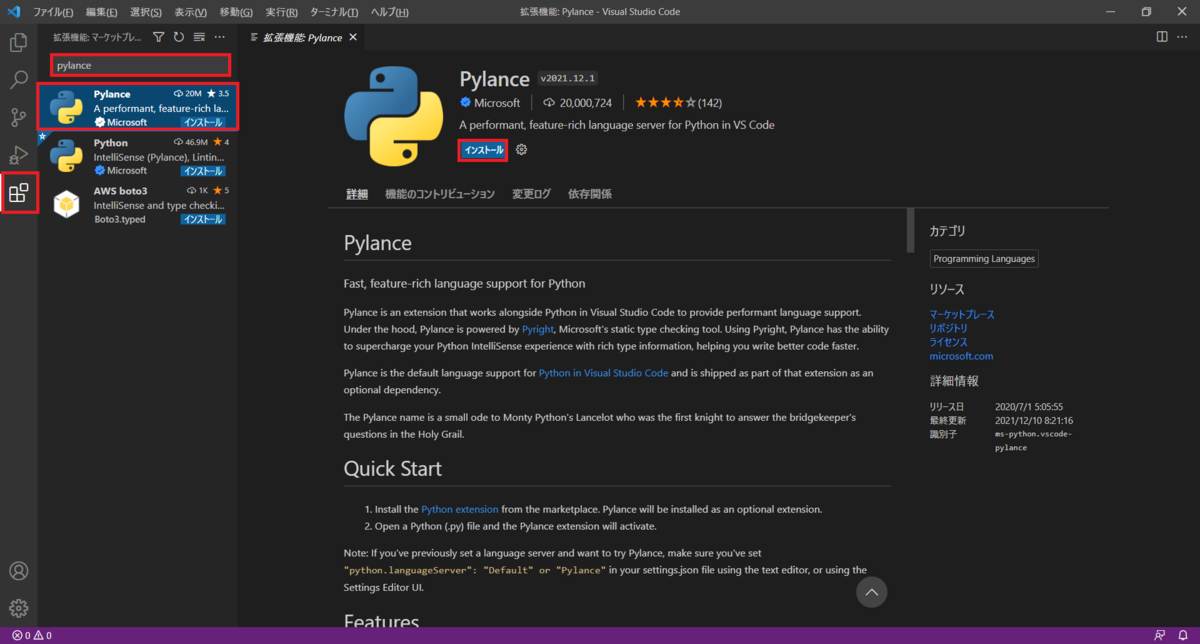Open the 表示(V) menu
Image resolution: width=1200 pixels, height=644 pixels.
pos(190,12)
